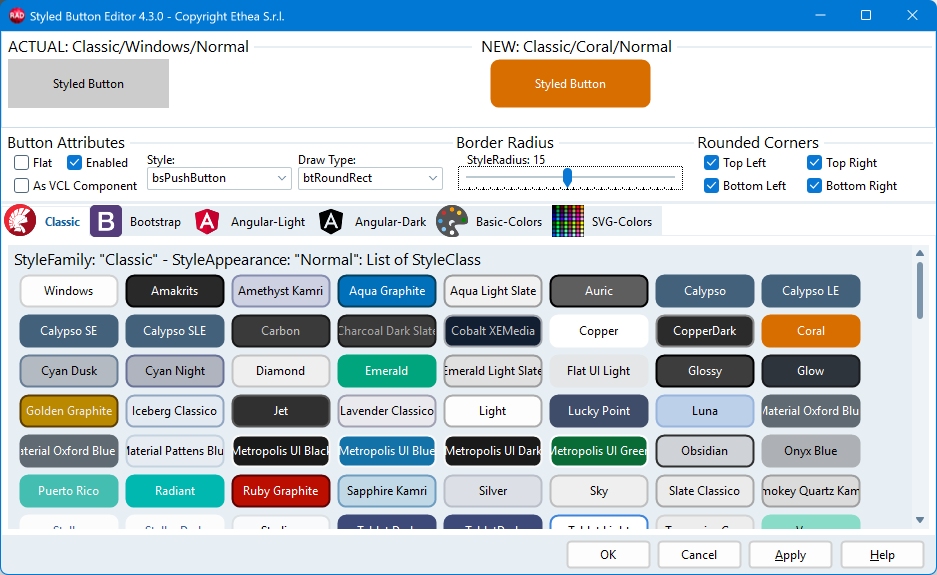The height and width of the screenshot is (575, 937).
Task: Select the Flat UI Light style
Action: click(599, 371)
